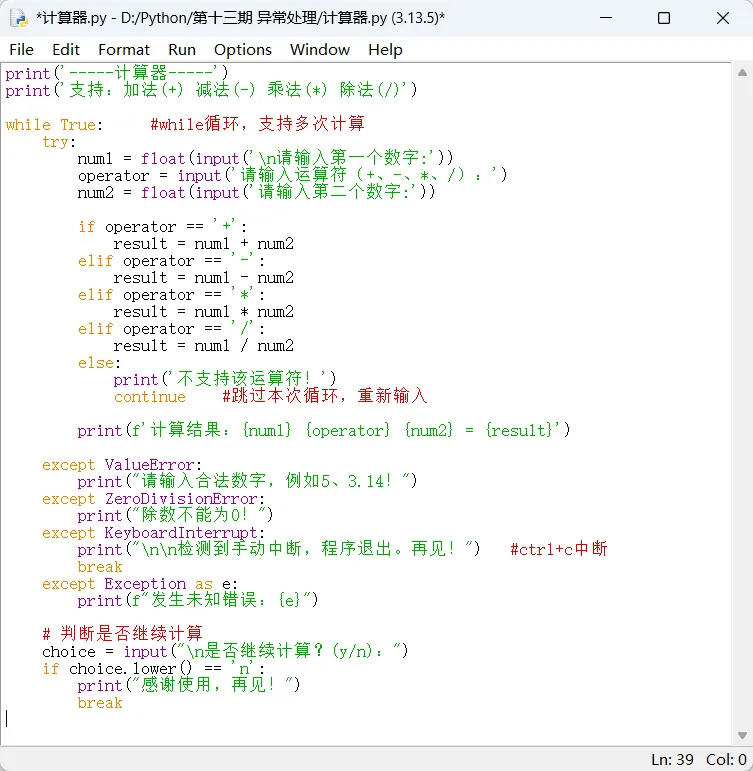Image resolution: width=753 pixels, height=771 pixels.
Task: Click the Python file icon in title bar
Action: click(19, 18)
